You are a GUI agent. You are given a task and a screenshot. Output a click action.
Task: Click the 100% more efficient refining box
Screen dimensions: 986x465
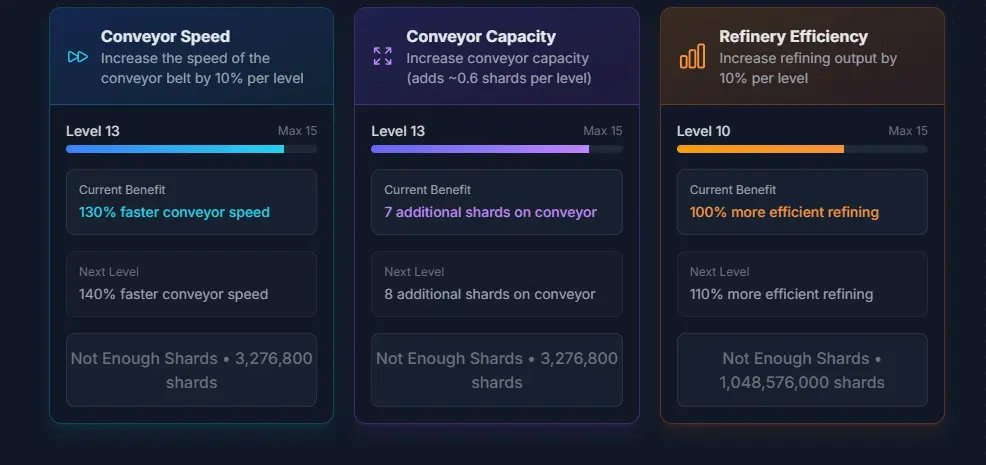pyautogui.click(x=802, y=202)
